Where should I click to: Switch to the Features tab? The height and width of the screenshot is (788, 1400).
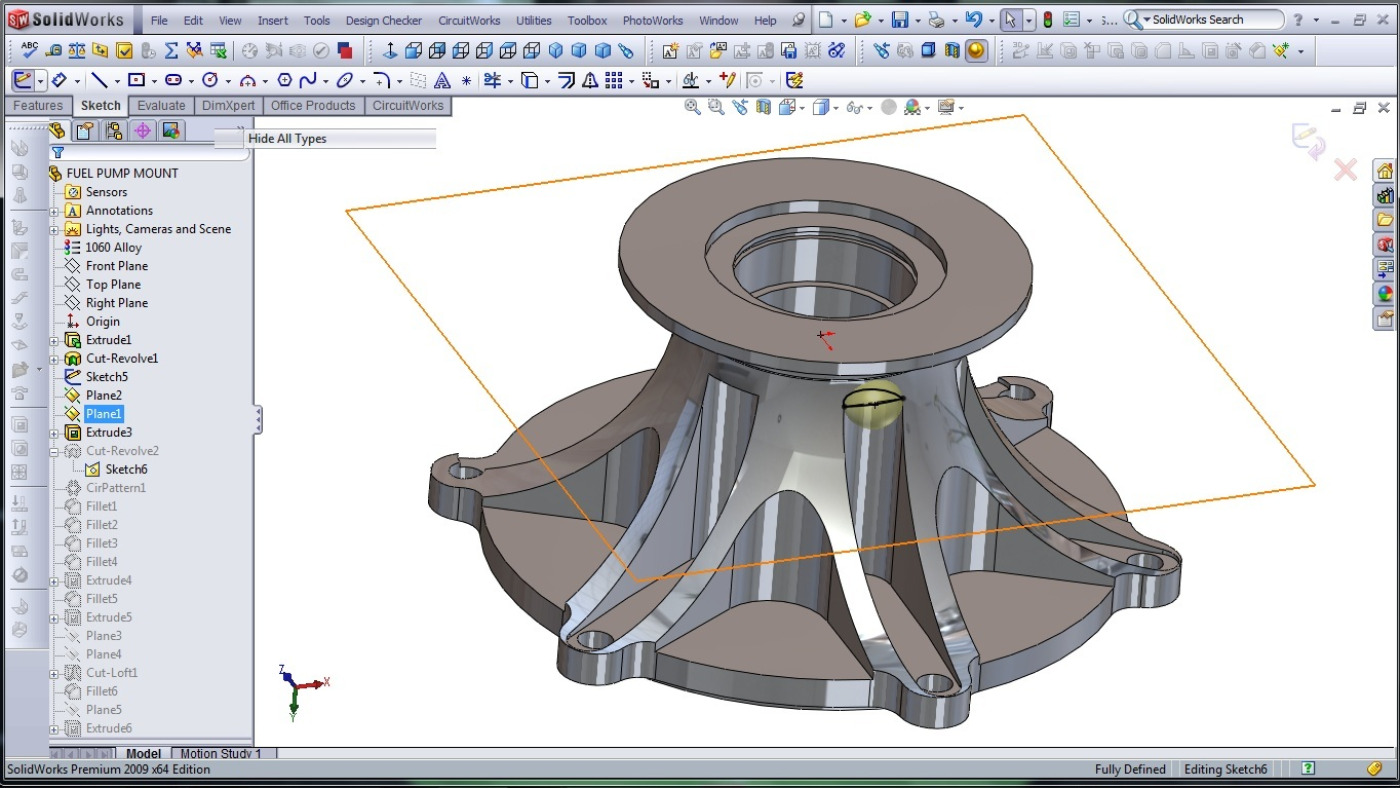point(38,106)
